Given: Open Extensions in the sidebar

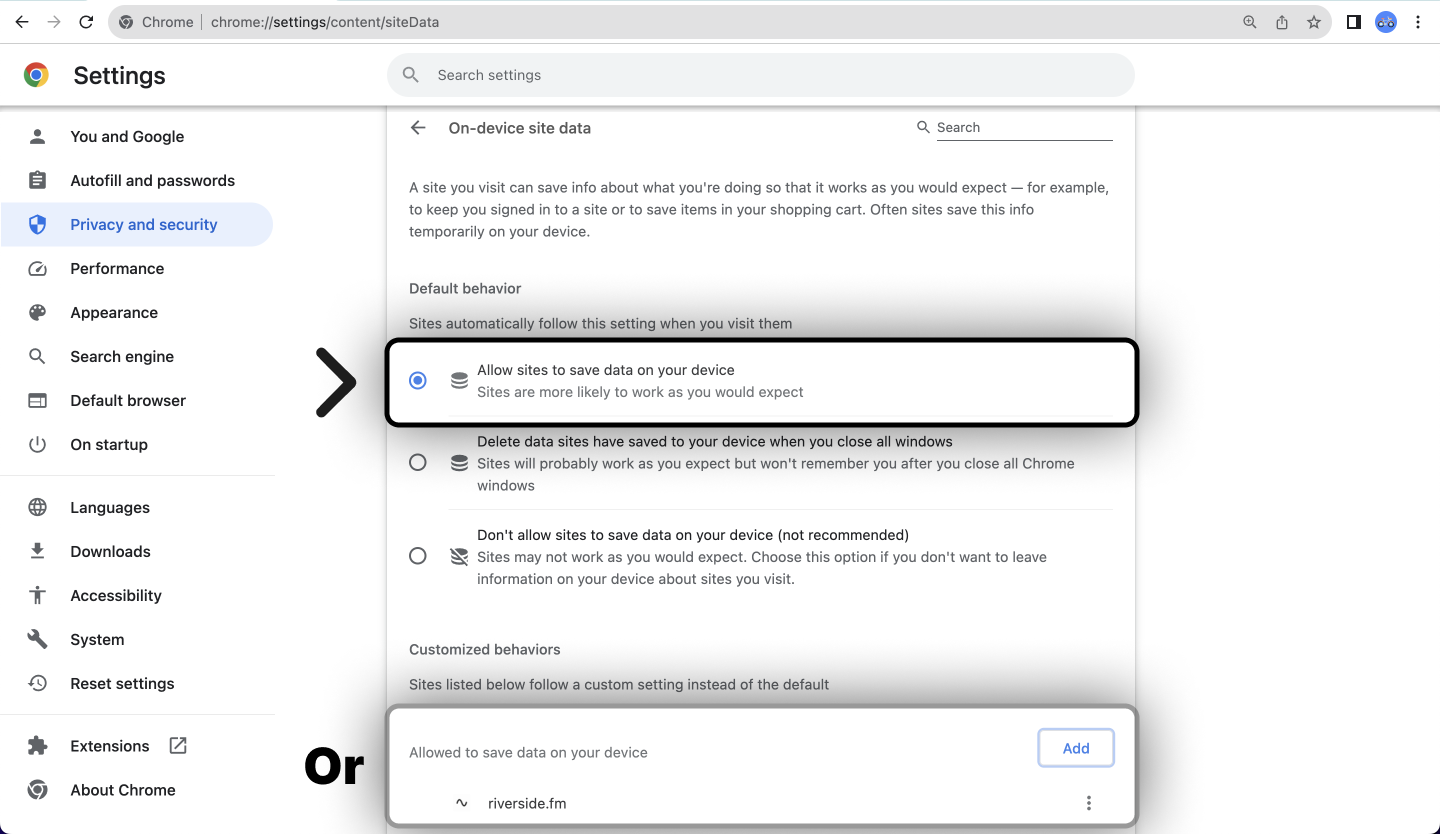Looking at the screenshot, I should [110, 746].
